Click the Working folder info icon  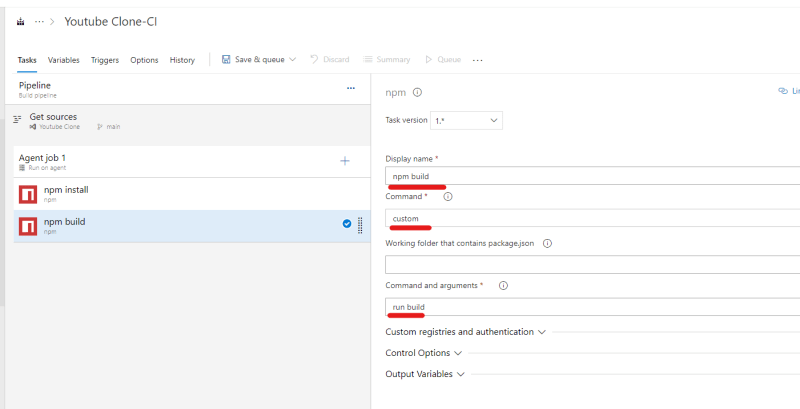click(547, 243)
